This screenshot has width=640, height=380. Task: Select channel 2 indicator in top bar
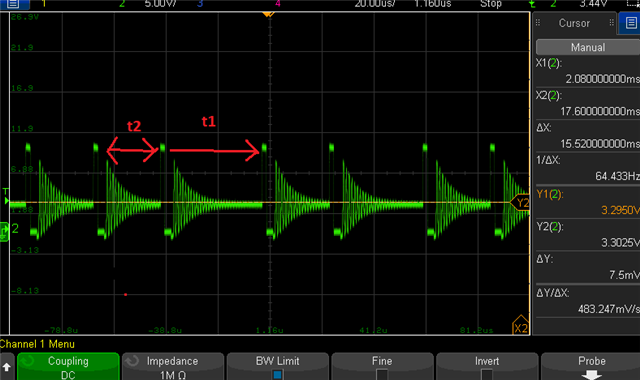click(122, 4)
